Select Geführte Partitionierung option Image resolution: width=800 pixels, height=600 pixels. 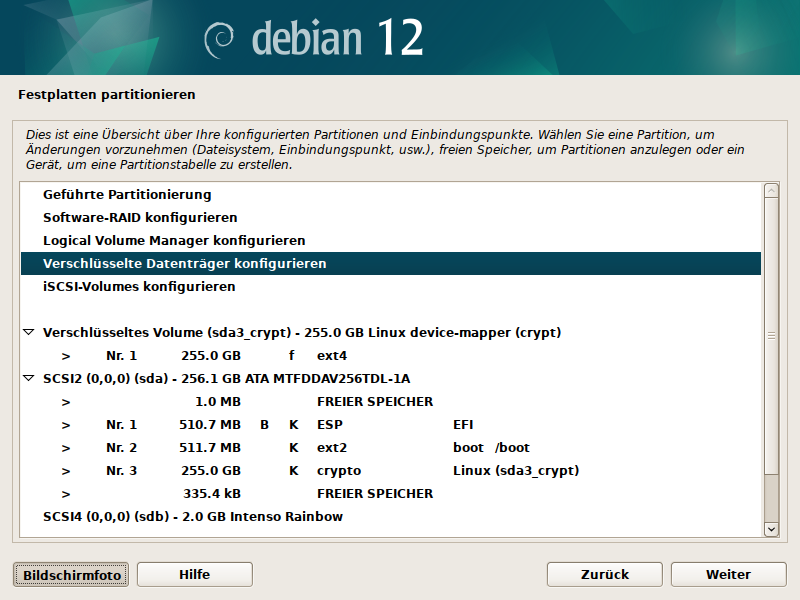pyautogui.click(x=127, y=194)
